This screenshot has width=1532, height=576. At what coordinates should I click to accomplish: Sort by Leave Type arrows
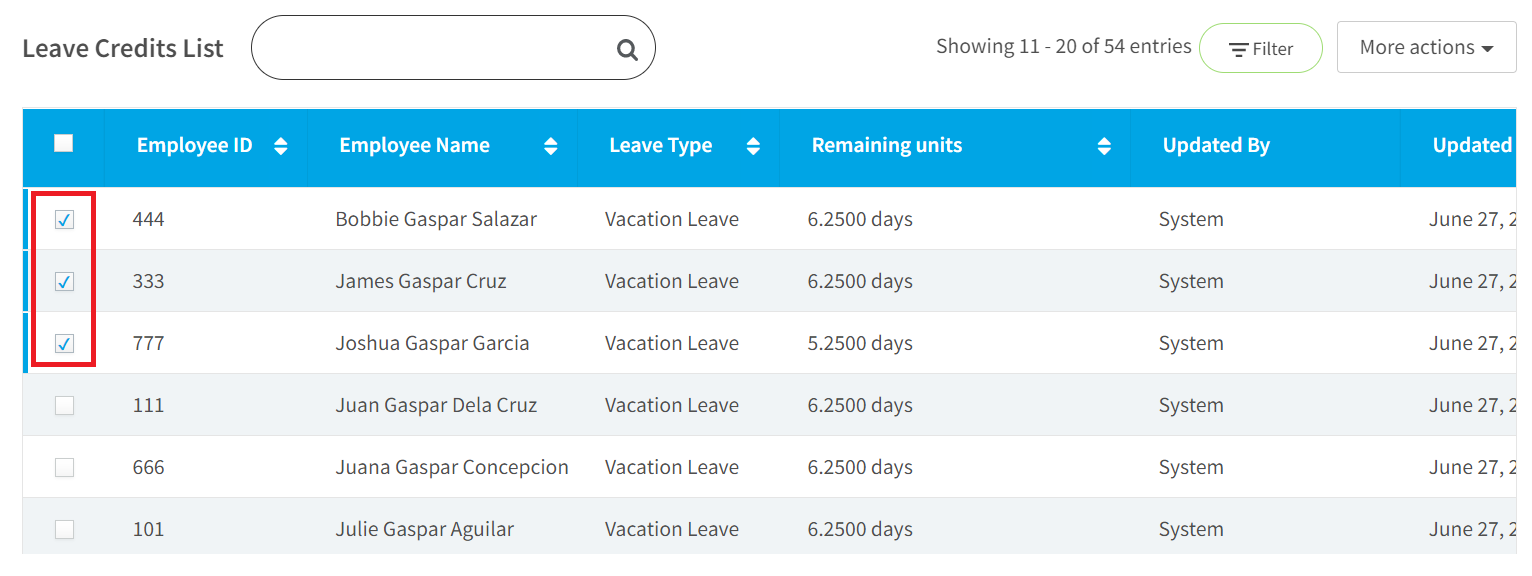tap(754, 146)
